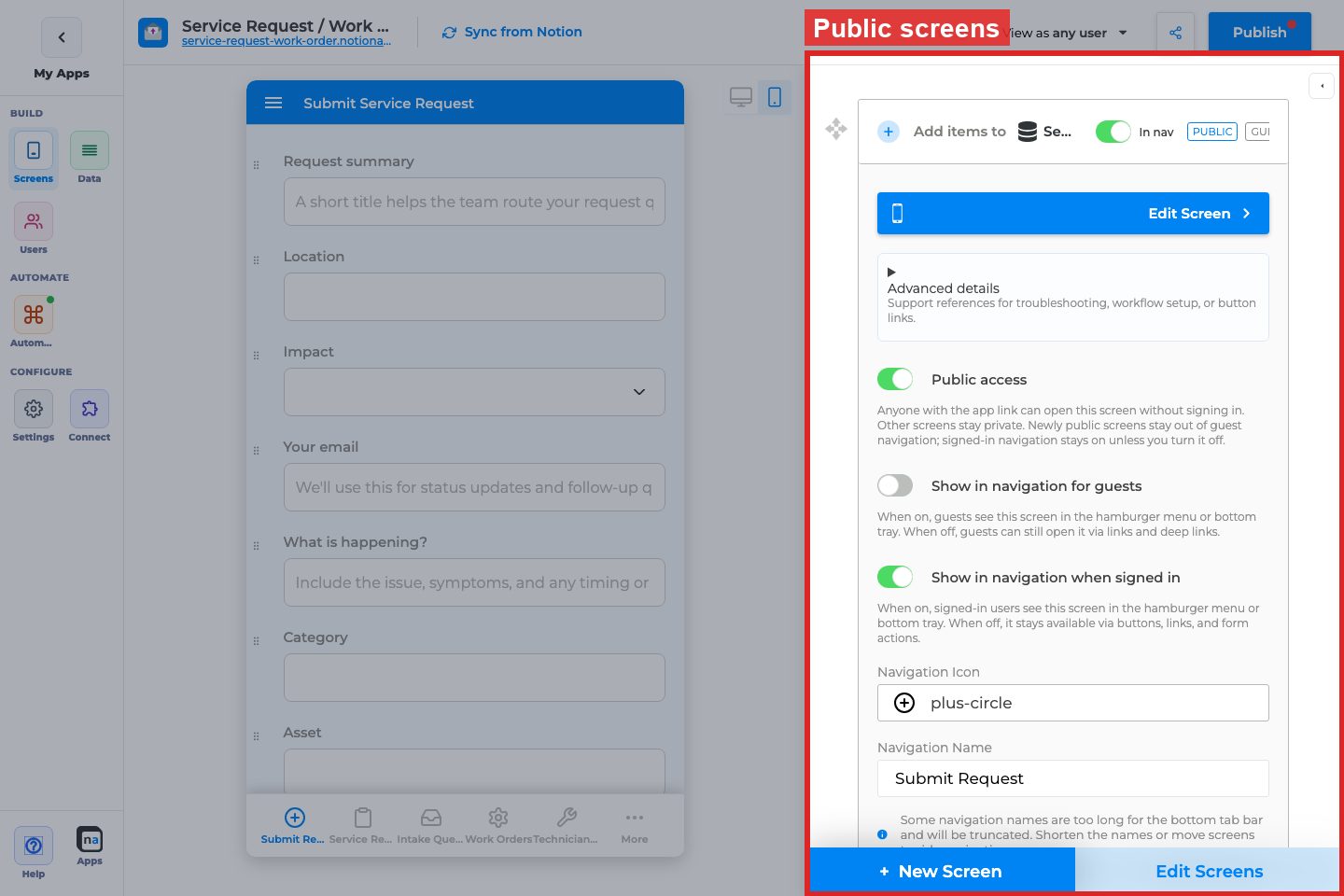Click the Your email input field
The height and width of the screenshot is (896, 1344).
(x=474, y=487)
